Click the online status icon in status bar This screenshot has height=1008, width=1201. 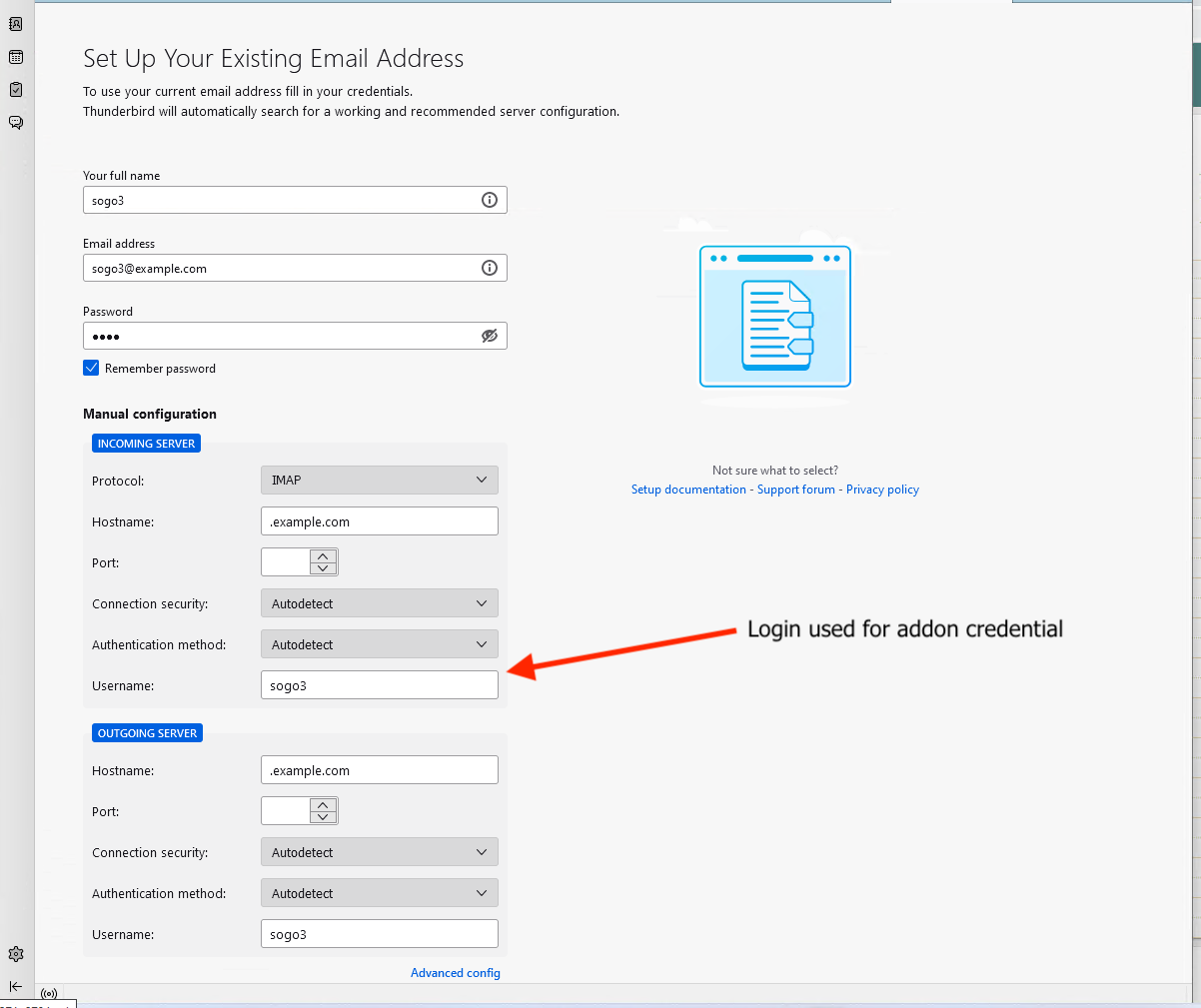(x=49, y=994)
